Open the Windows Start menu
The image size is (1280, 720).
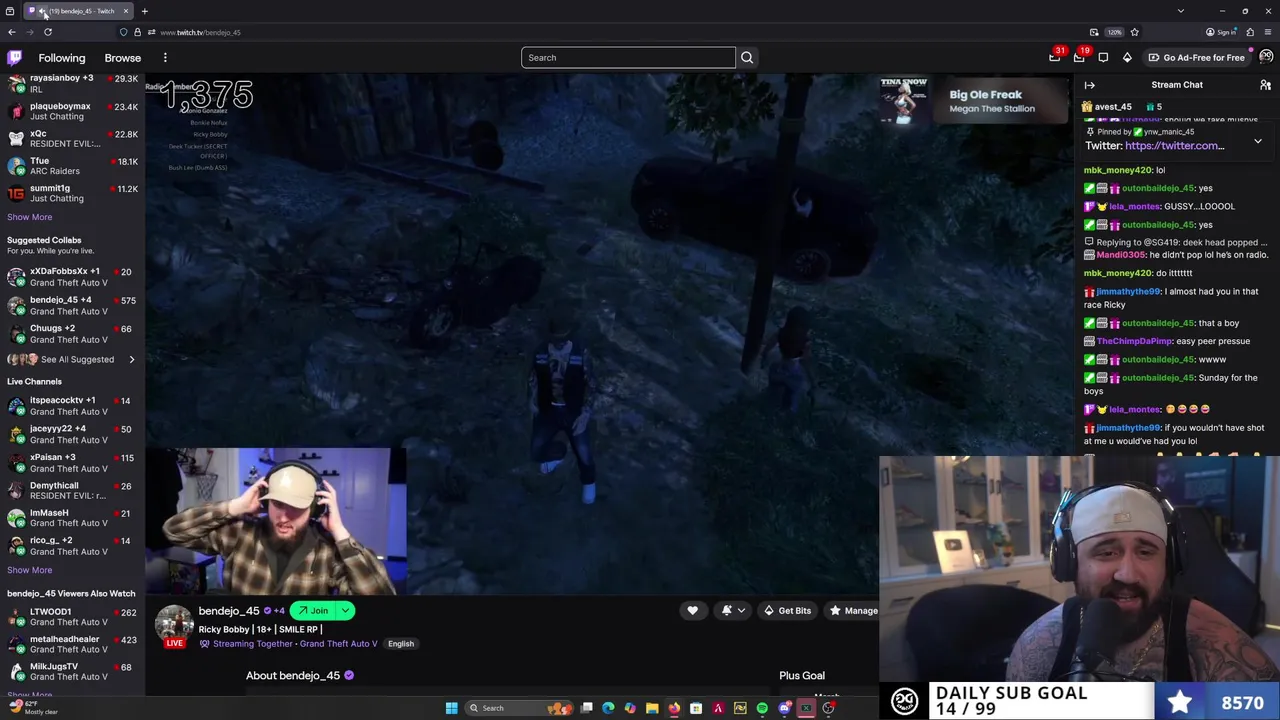(x=452, y=708)
